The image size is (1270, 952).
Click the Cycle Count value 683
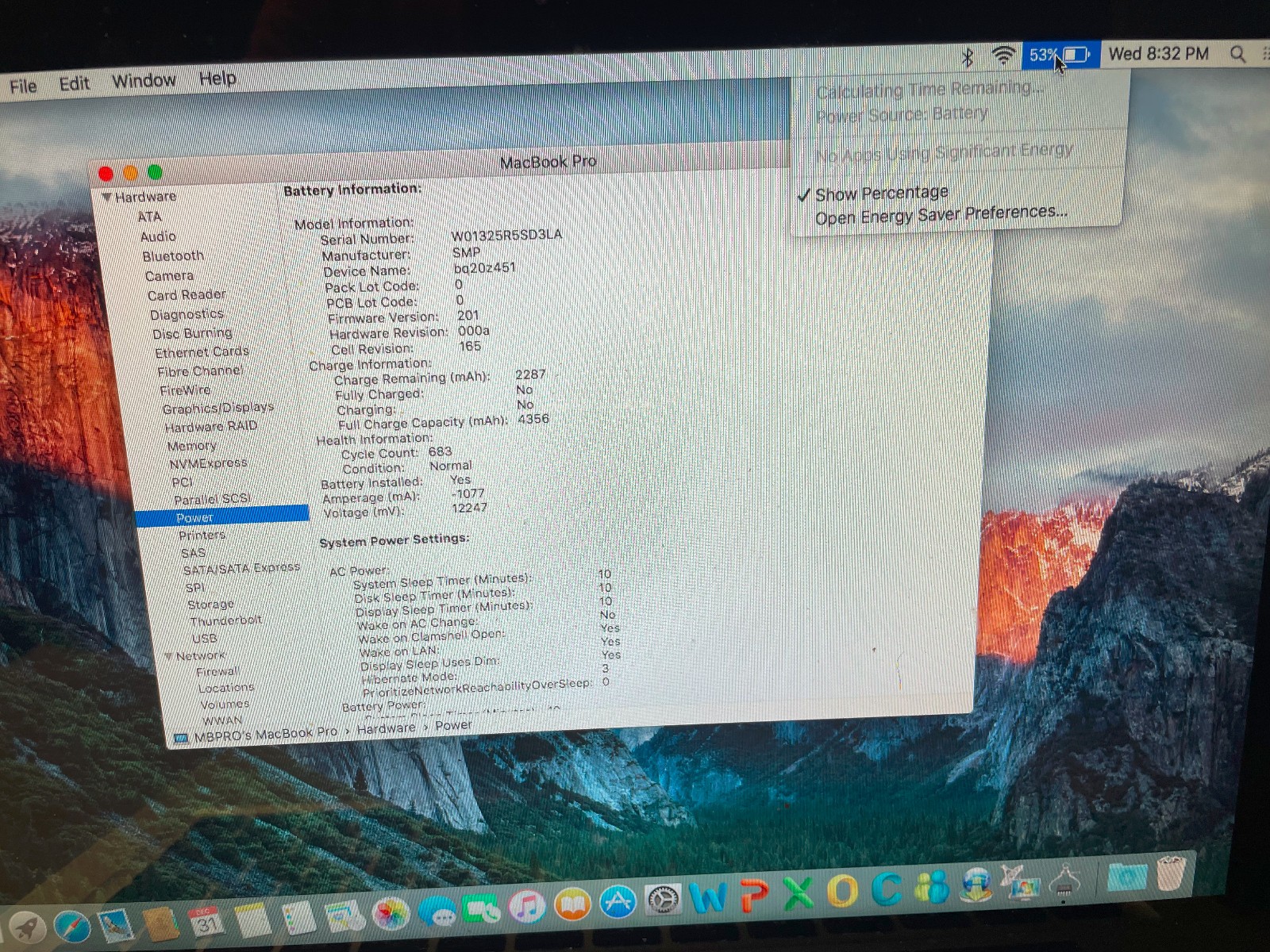point(440,451)
